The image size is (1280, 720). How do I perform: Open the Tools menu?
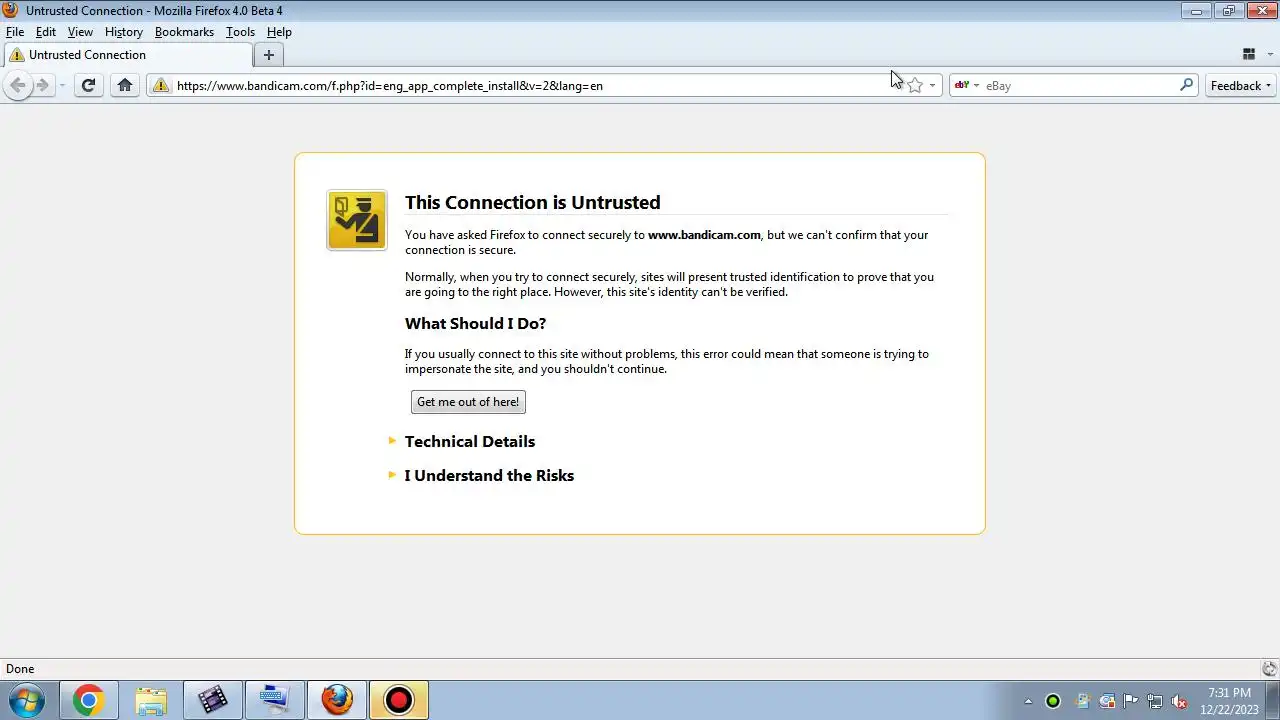(x=240, y=32)
